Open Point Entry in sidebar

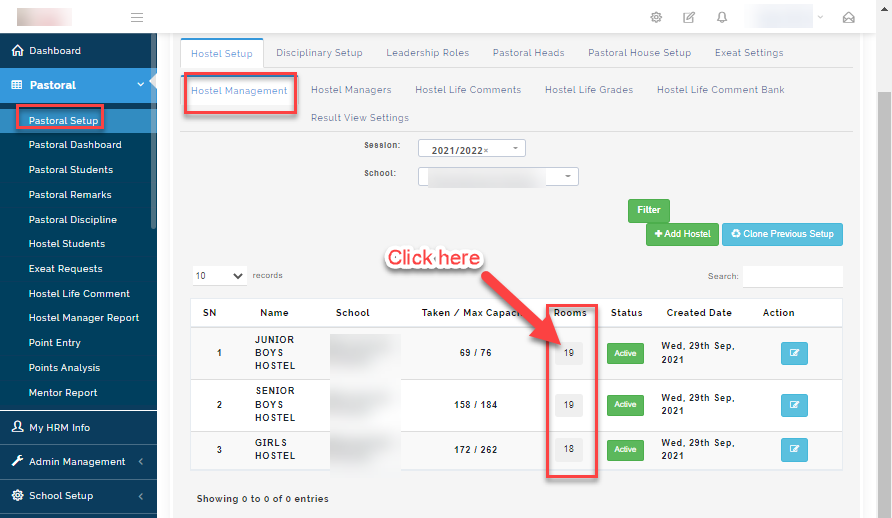[55, 342]
